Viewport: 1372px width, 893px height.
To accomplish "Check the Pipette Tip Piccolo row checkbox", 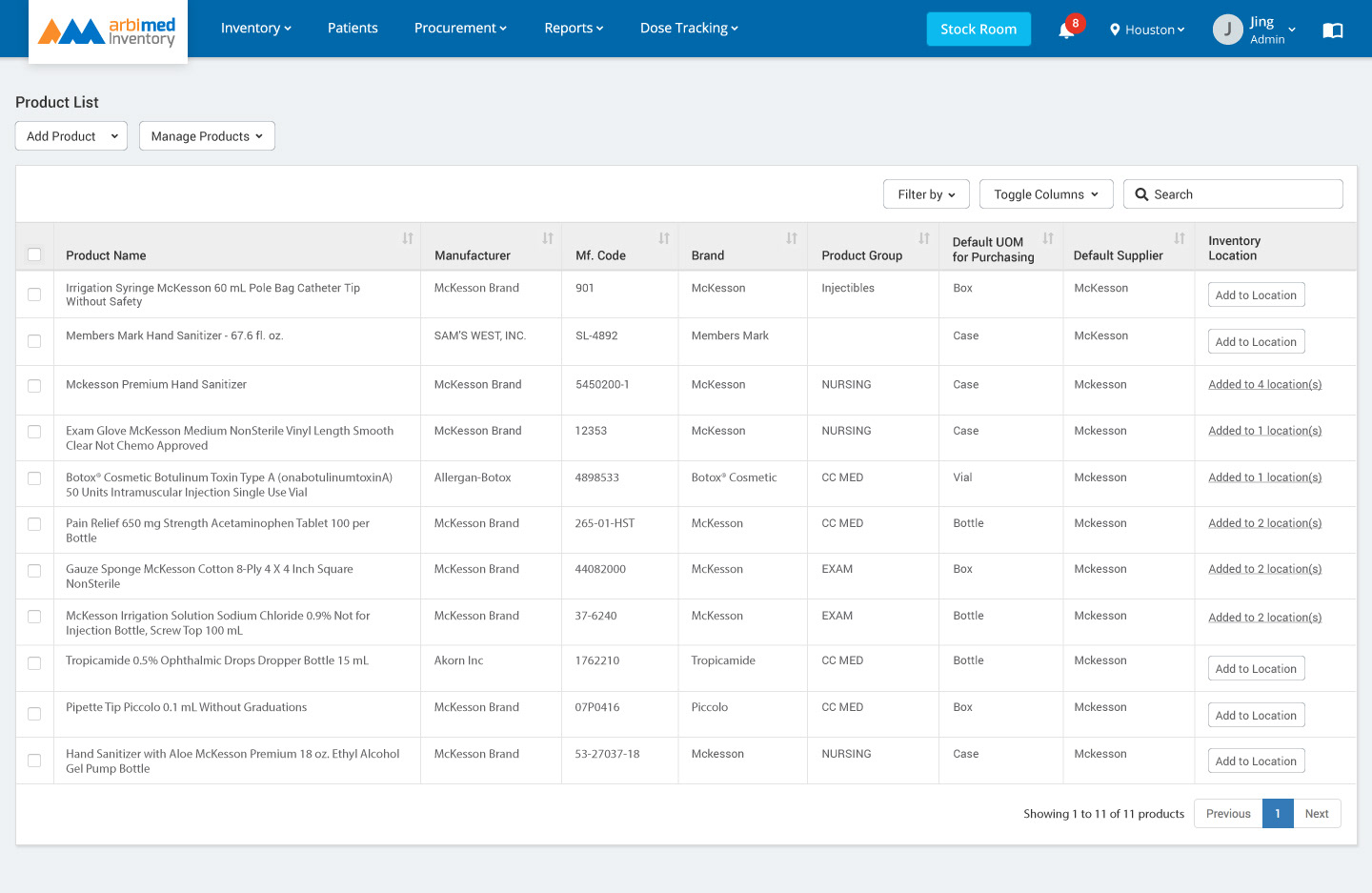I will (x=34, y=714).
